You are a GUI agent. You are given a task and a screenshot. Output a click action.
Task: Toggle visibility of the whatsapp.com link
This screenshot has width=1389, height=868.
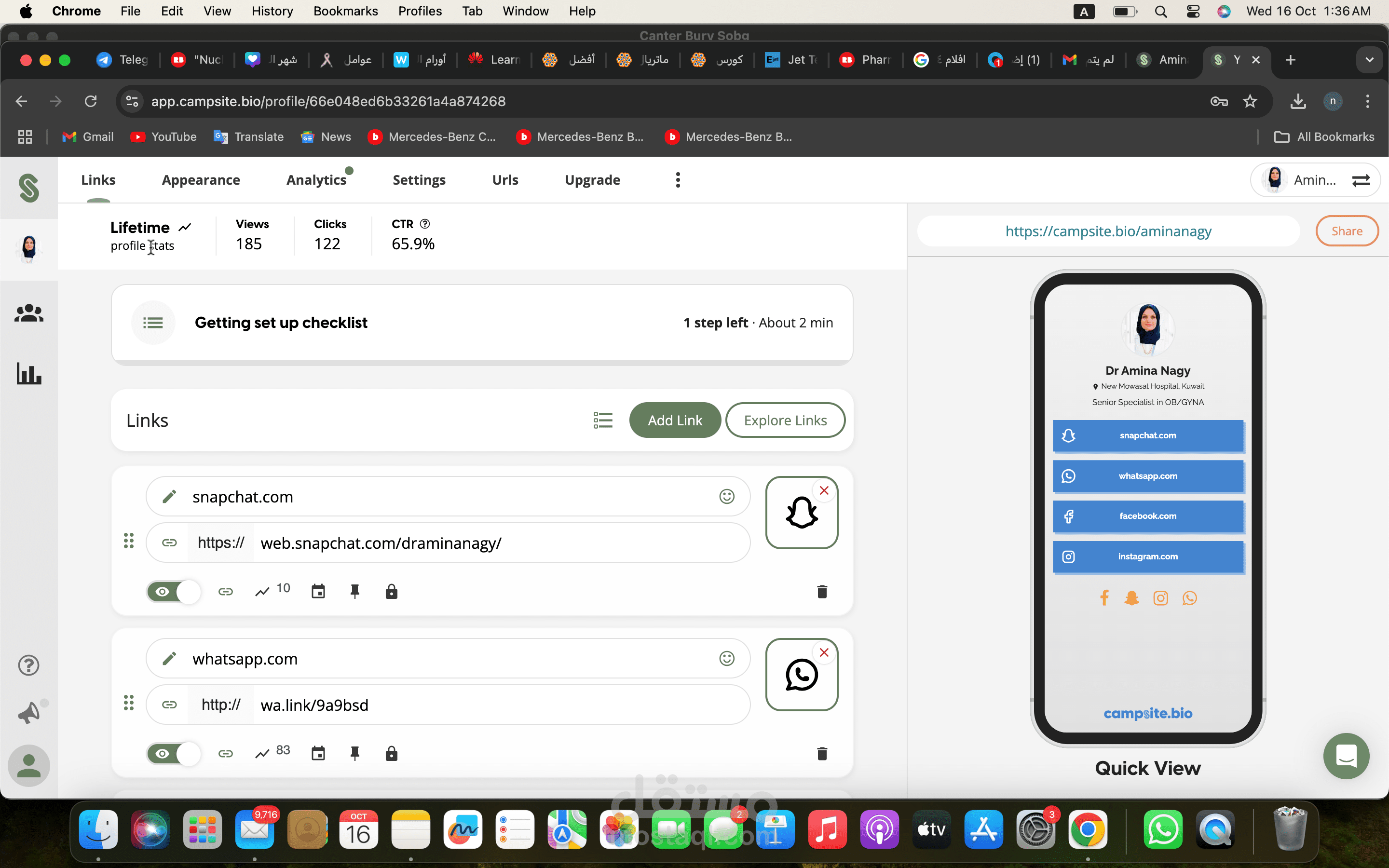(x=173, y=753)
